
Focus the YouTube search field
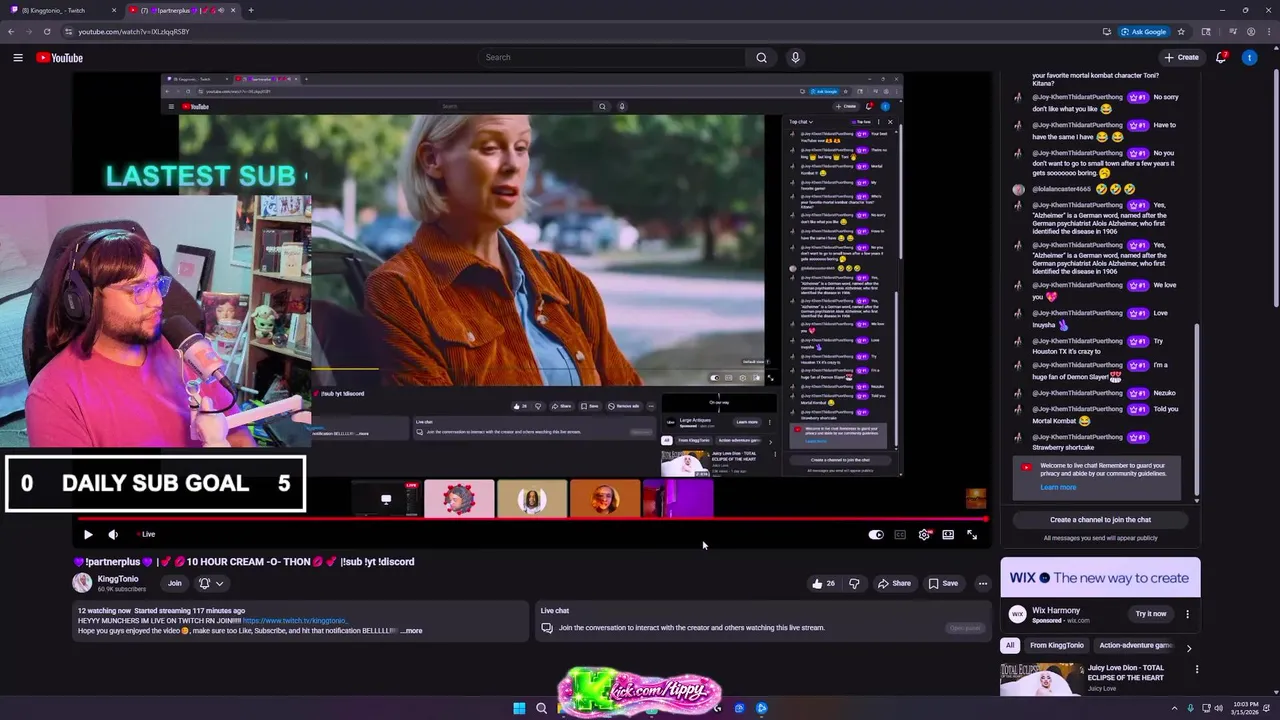click(611, 58)
